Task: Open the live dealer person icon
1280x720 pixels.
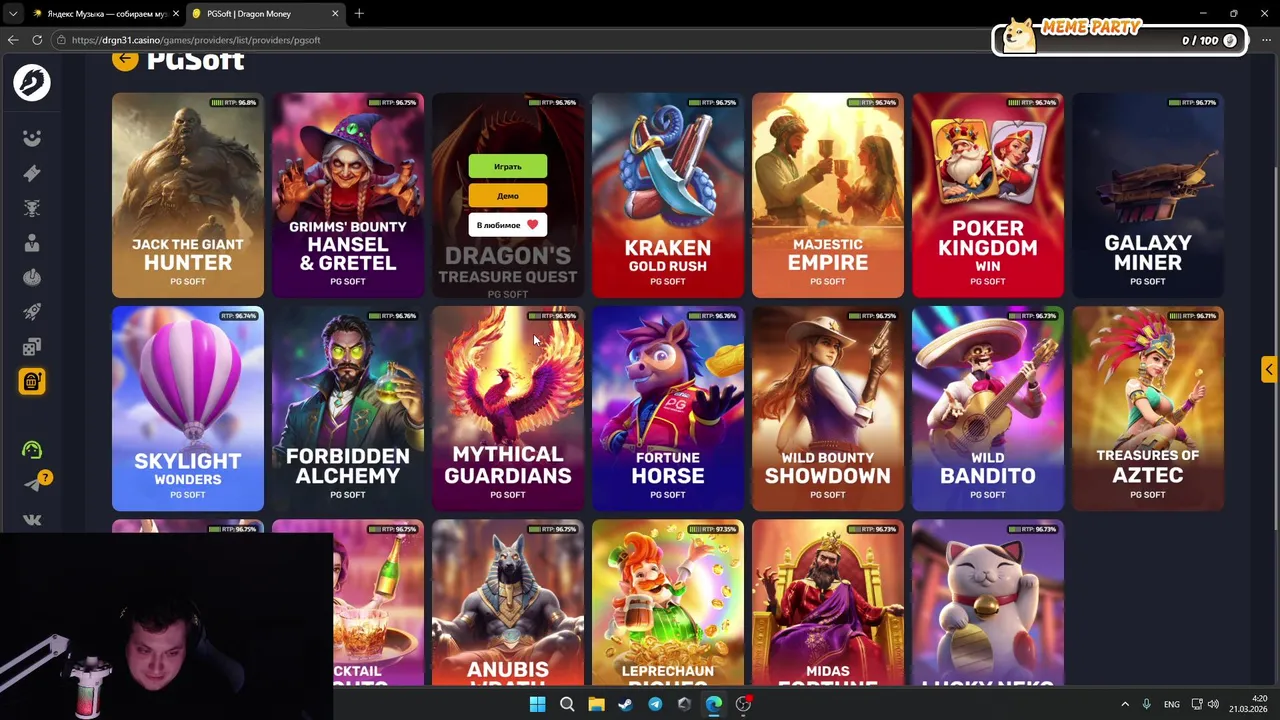Action: click(32, 243)
